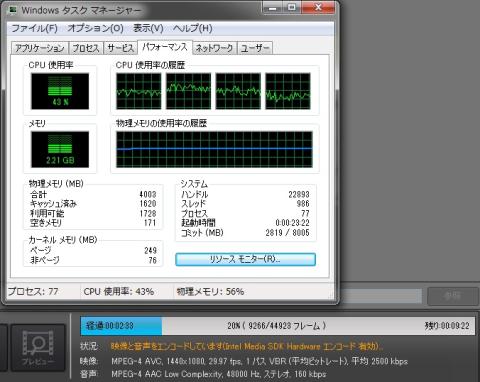Click the grayed-out 参照 button in encoder window
The height and width of the screenshot is (382, 480).
click(x=453, y=296)
